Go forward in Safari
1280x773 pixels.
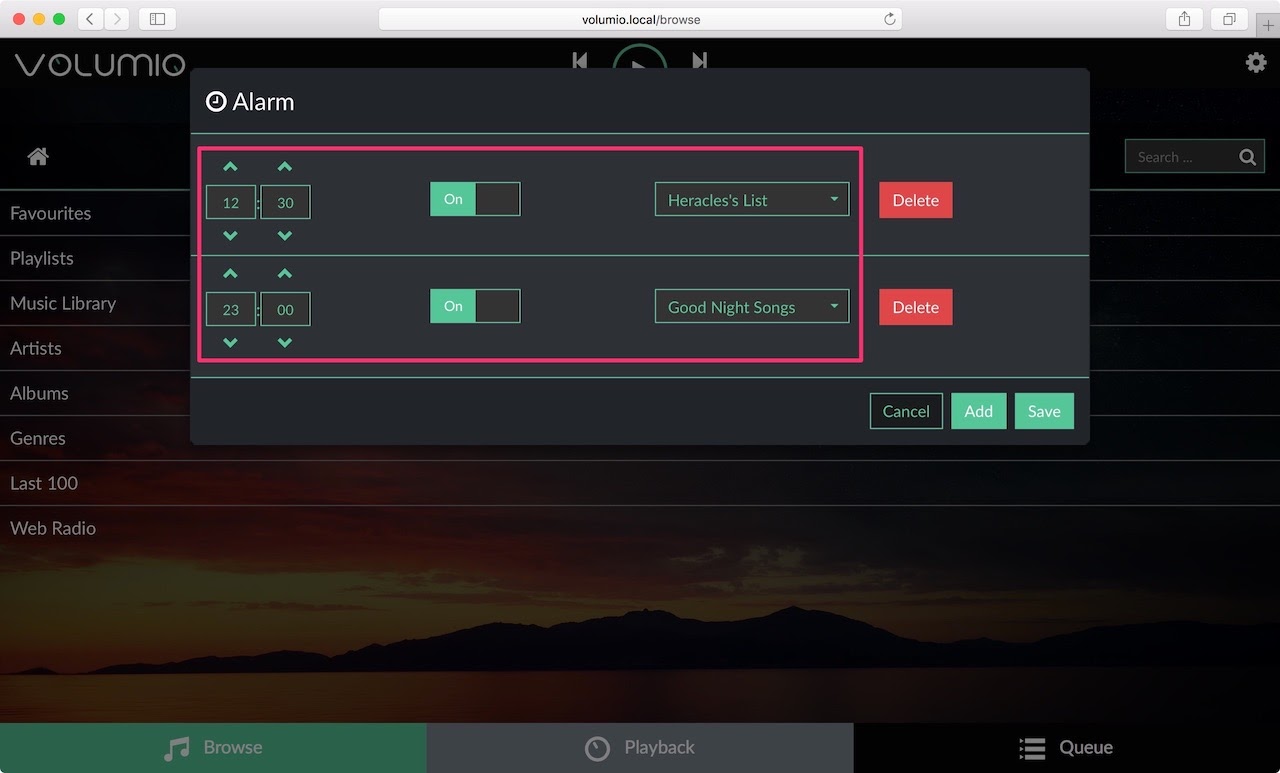pos(117,19)
